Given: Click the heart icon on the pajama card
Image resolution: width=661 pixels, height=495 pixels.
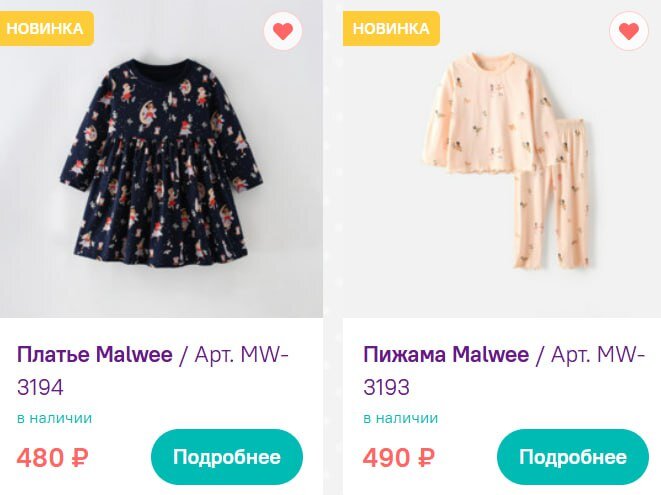Looking at the screenshot, I should pyautogui.click(x=629, y=31).
